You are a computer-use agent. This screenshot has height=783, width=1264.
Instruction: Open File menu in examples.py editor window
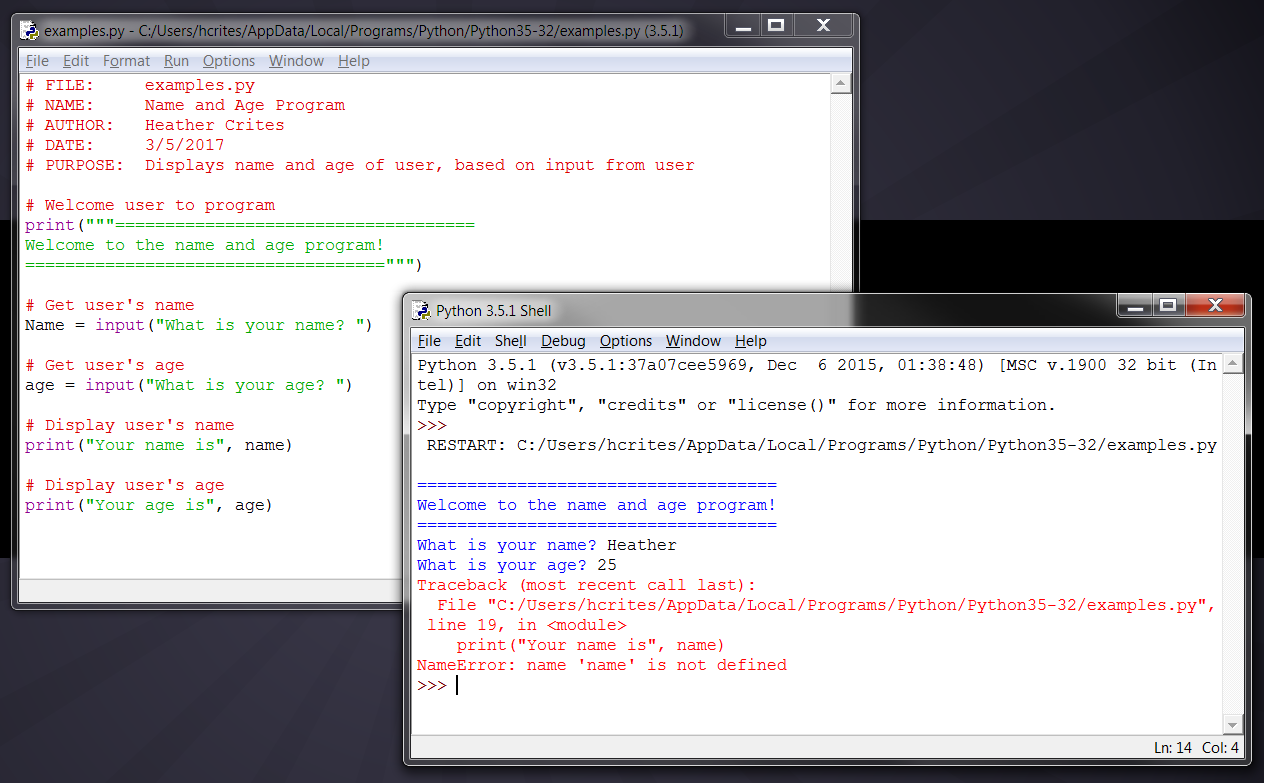pos(37,61)
